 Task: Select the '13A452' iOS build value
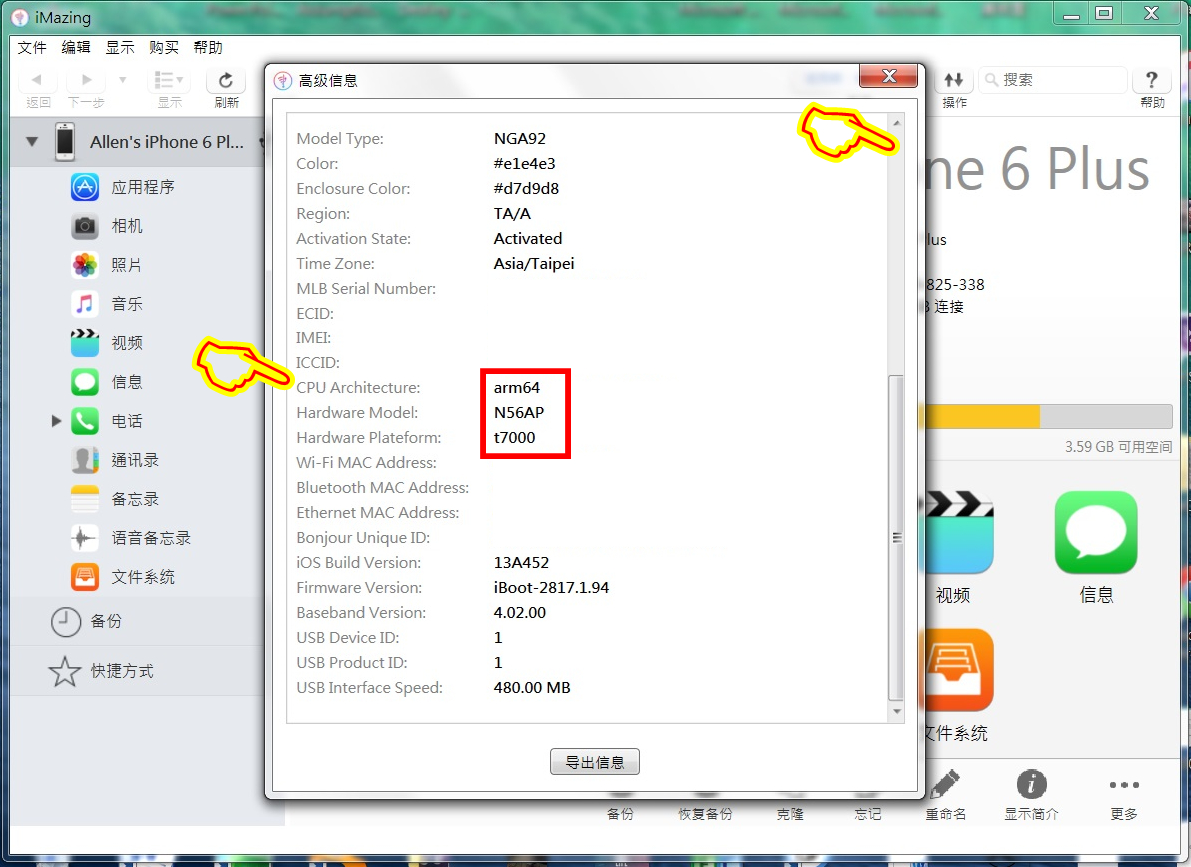pos(521,562)
